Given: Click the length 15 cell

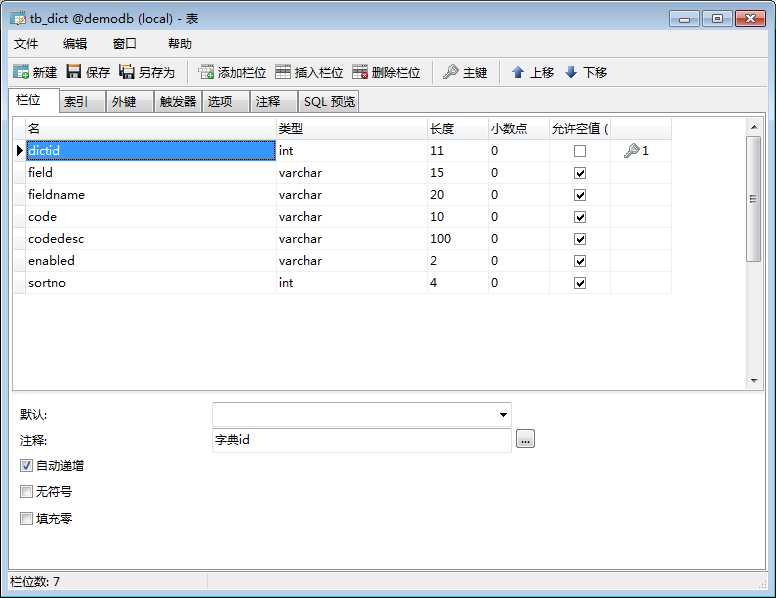Looking at the screenshot, I should [x=458, y=173].
